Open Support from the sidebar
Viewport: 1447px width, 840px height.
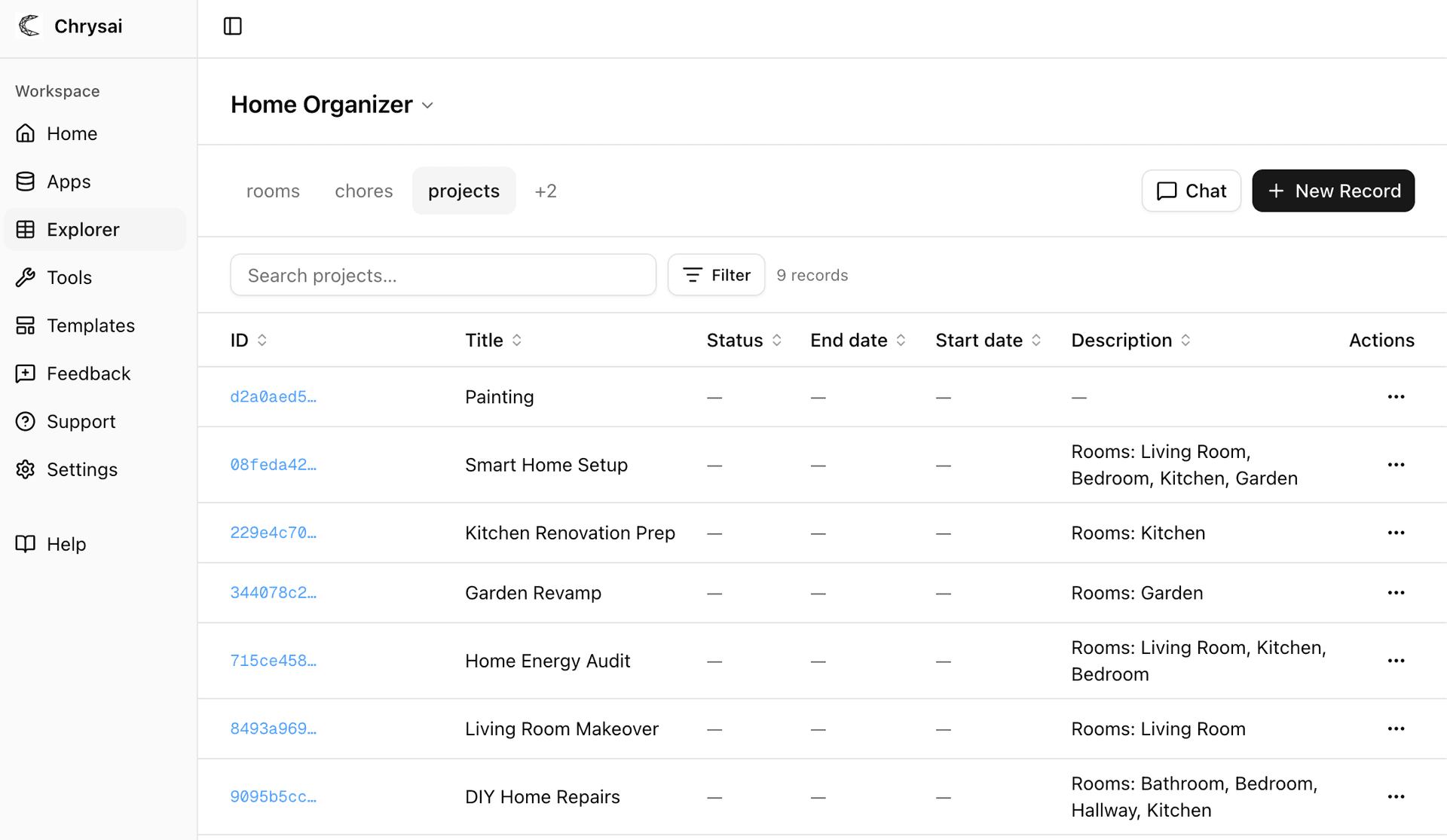(x=81, y=421)
